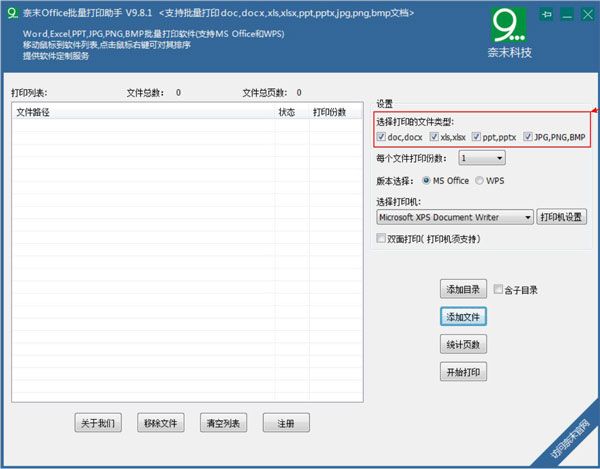This screenshot has width=600, height=469.
Task: Enable 双面打印 duplex printing checkbox
Action: [x=381, y=238]
